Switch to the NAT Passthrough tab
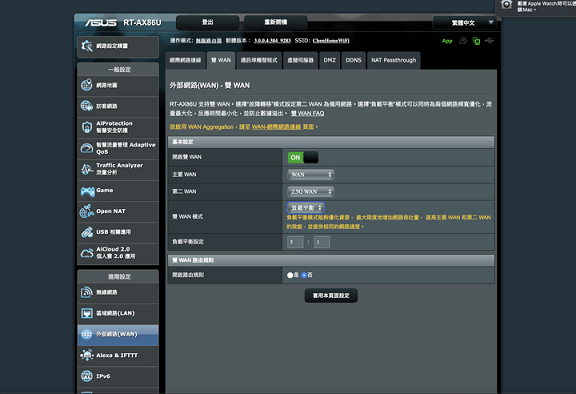 (x=393, y=60)
